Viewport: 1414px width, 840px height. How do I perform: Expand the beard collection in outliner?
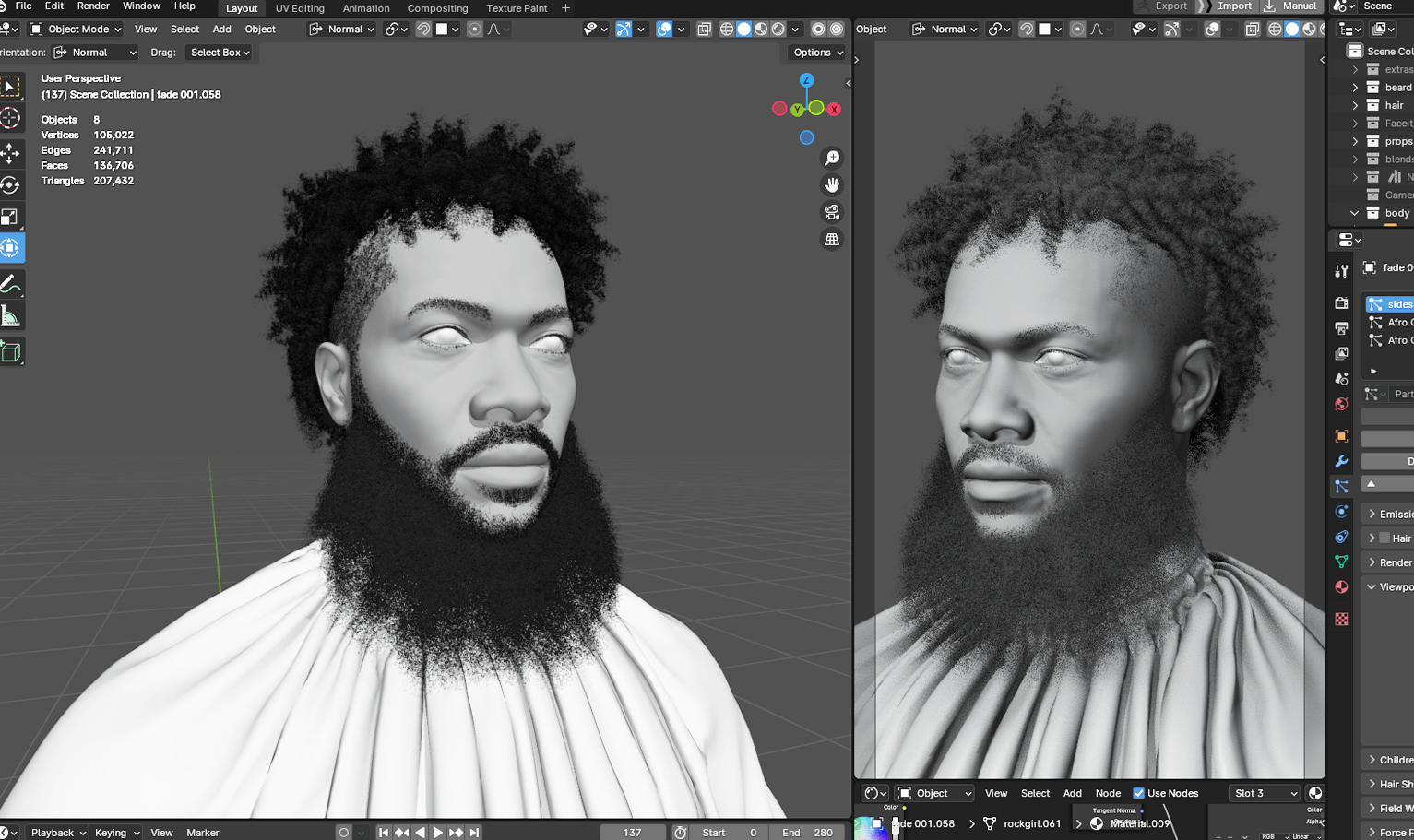(x=1355, y=88)
